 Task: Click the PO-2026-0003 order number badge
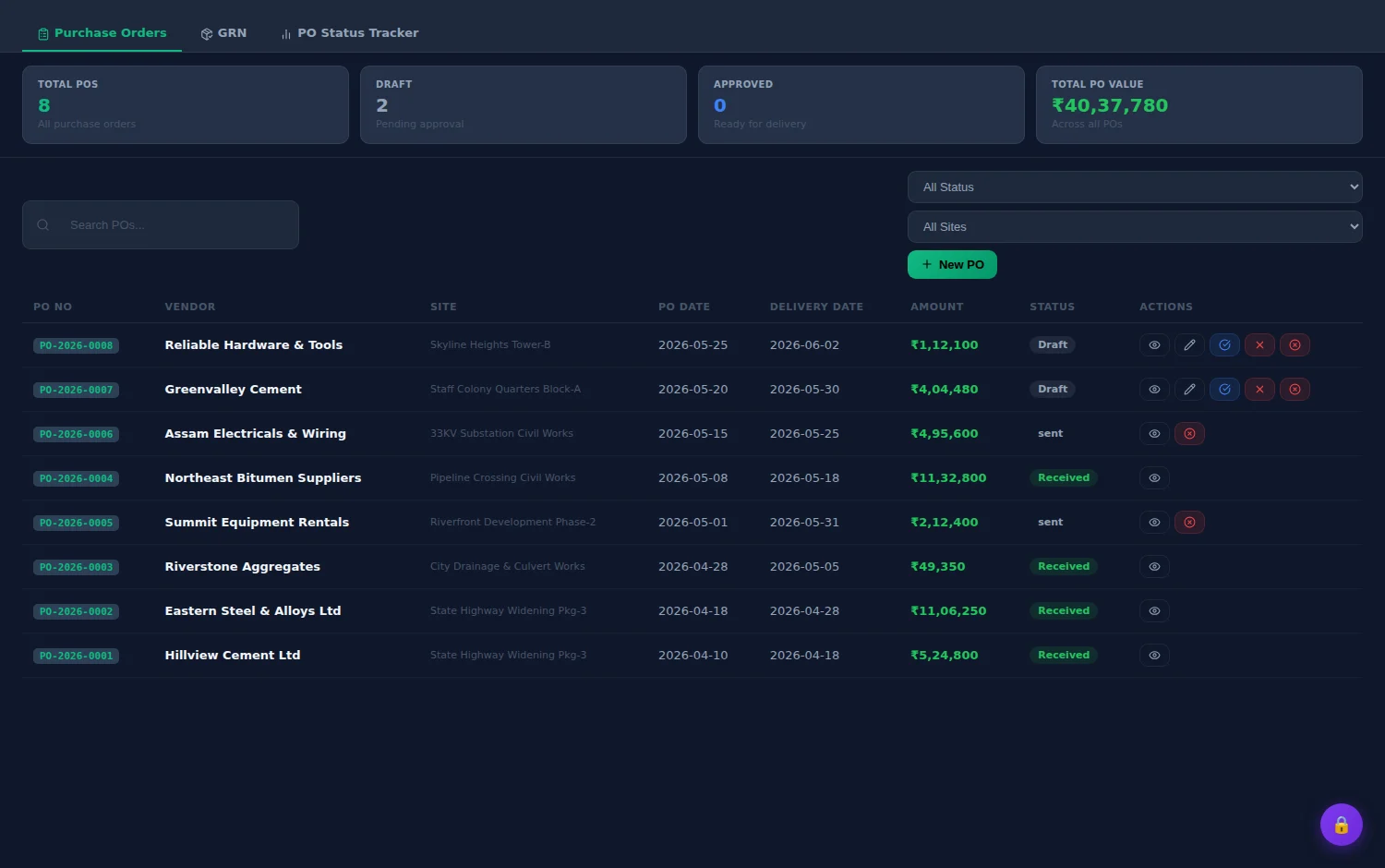click(76, 567)
